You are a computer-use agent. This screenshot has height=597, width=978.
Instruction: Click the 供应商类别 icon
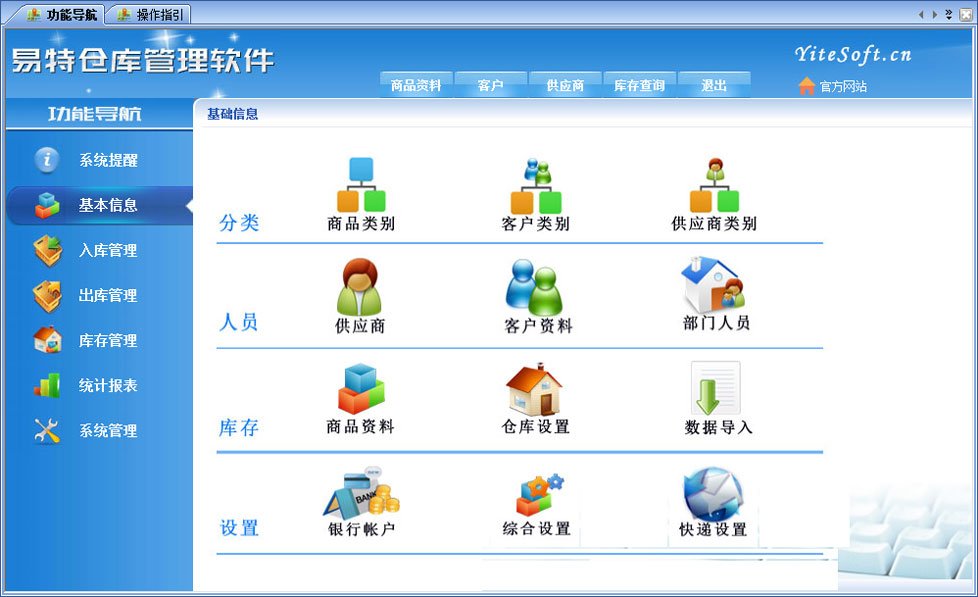click(x=713, y=186)
